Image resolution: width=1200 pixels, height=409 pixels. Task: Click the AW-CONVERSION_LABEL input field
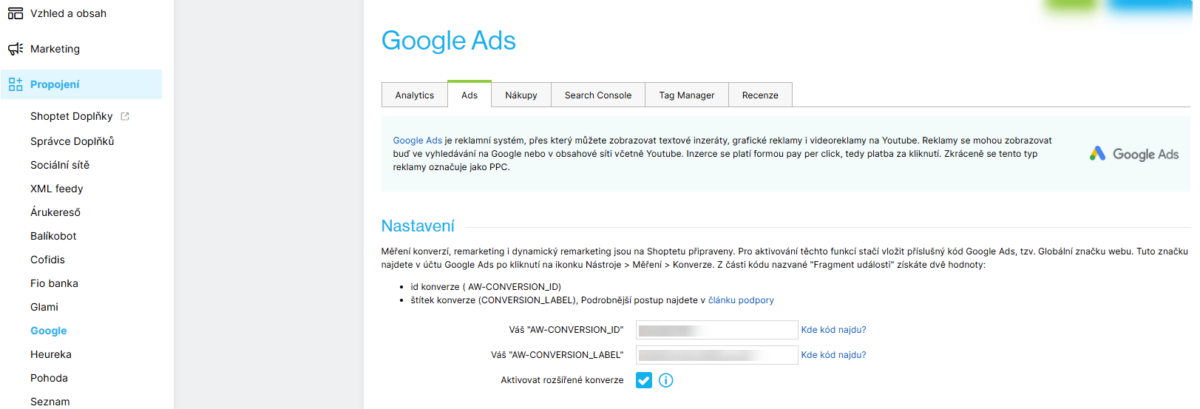pos(717,355)
